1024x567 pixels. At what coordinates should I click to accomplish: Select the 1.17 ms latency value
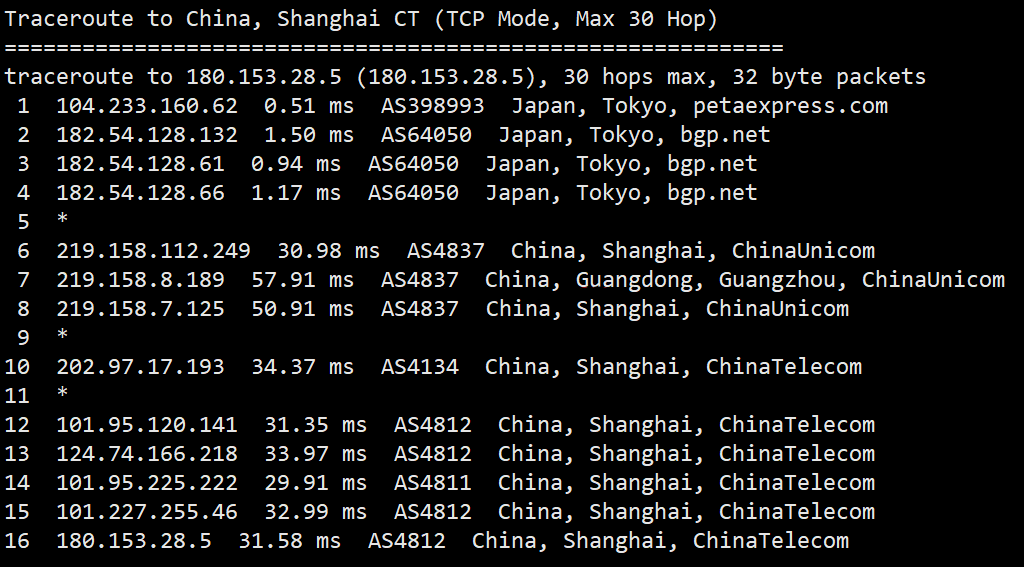[296, 192]
